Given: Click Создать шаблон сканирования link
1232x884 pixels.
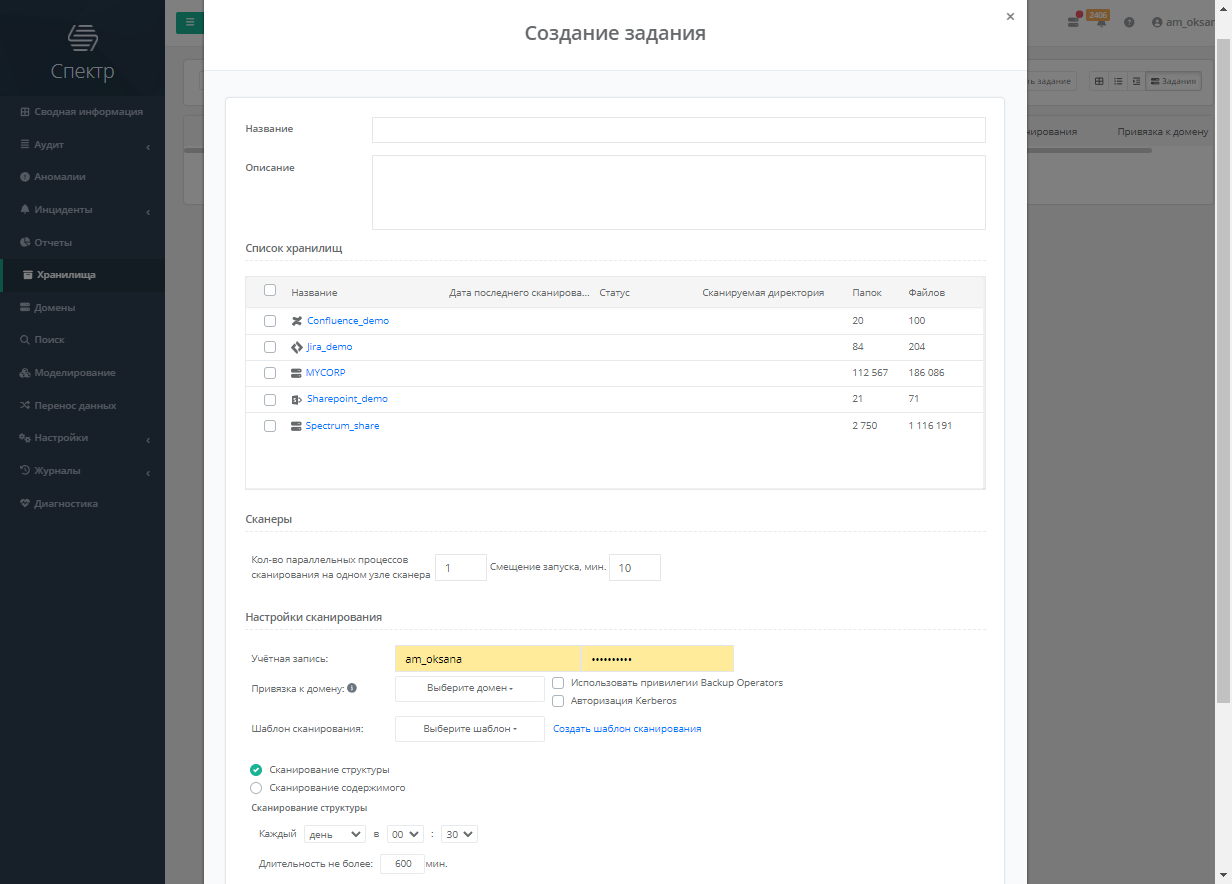Looking at the screenshot, I should [x=627, y=729].
